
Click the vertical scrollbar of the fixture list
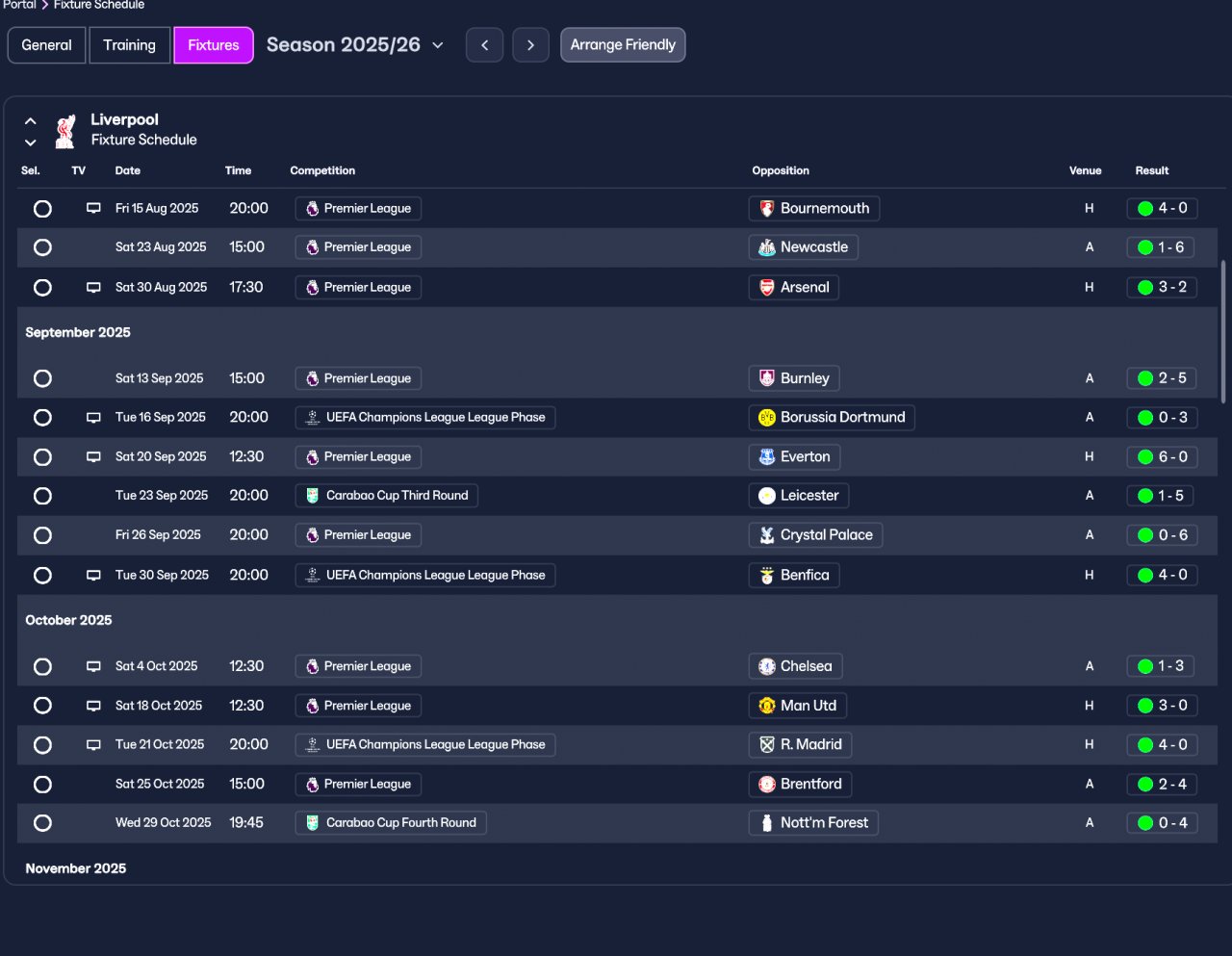point(1223,331)
